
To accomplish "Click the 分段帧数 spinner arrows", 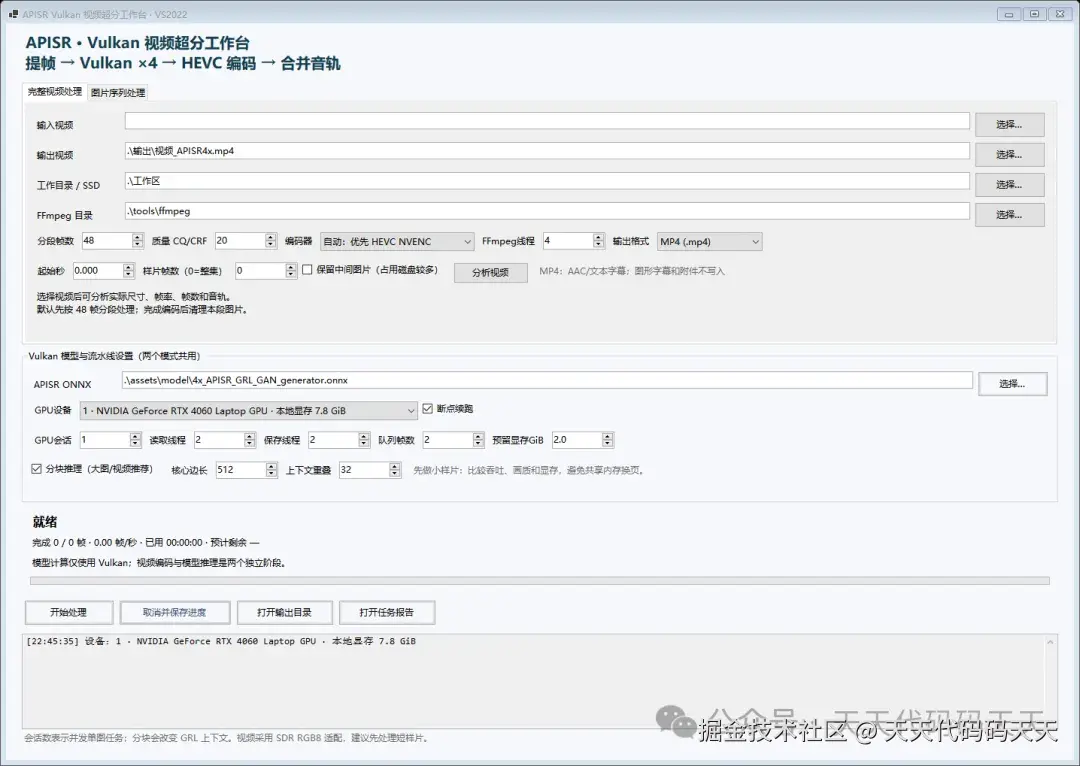I will click(137, 240).
